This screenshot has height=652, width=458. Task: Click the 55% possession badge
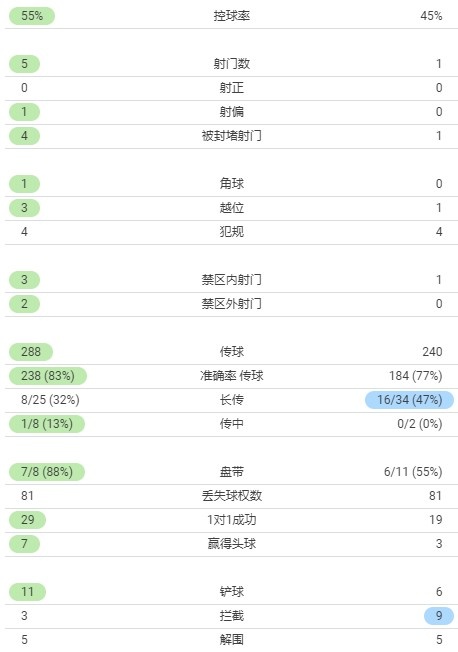[x=32, y=16]
